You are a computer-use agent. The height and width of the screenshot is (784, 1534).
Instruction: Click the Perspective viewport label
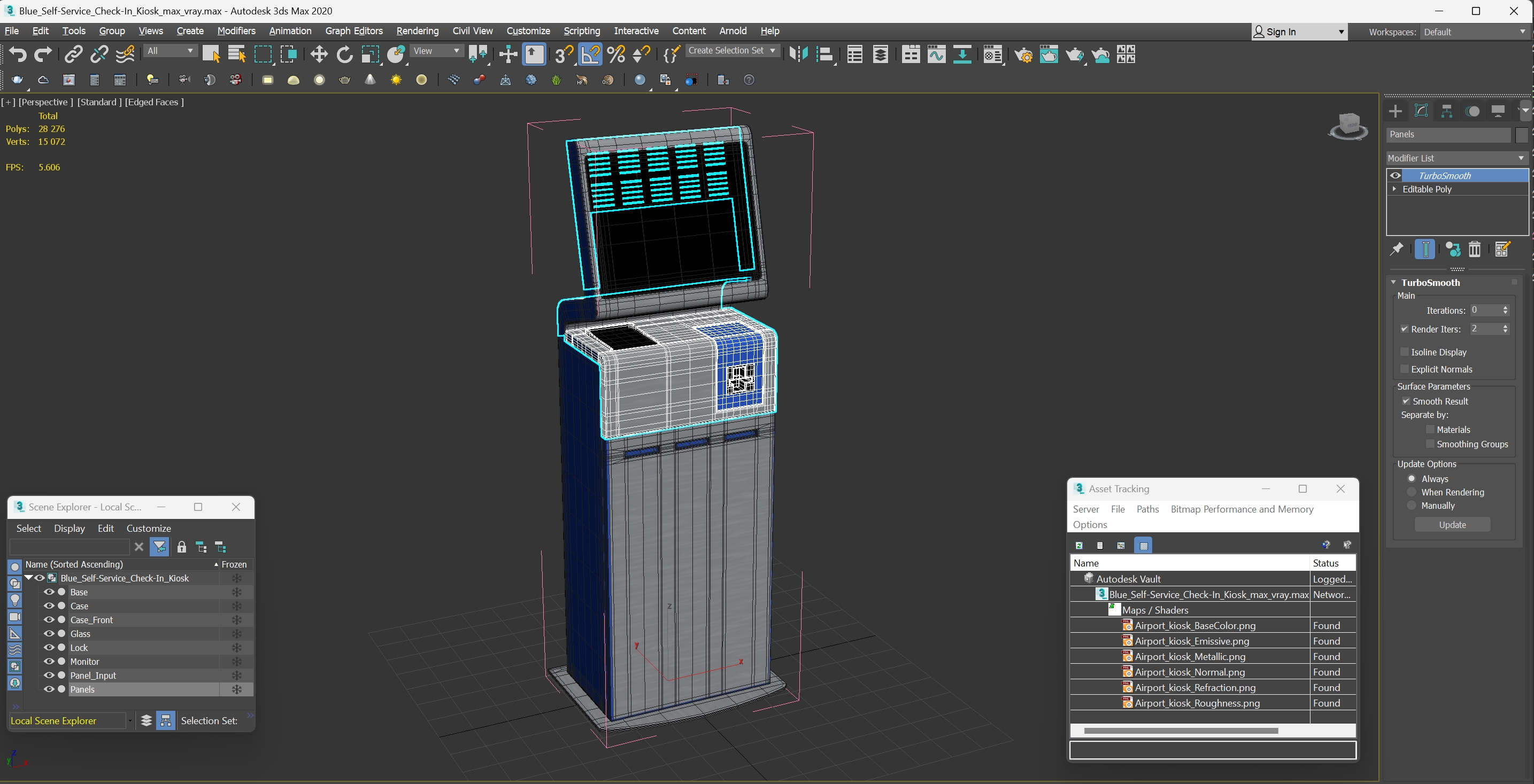(x=46, y=102)
